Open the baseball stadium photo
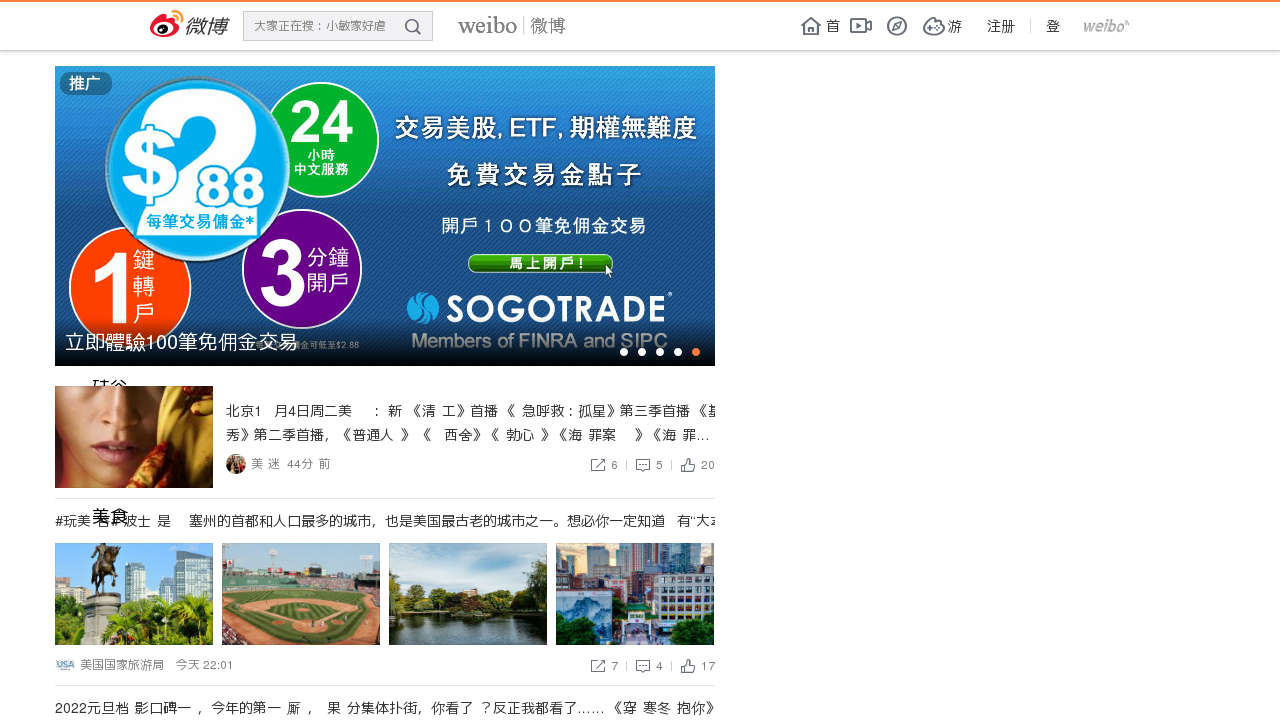 click(x=301, y=594)
